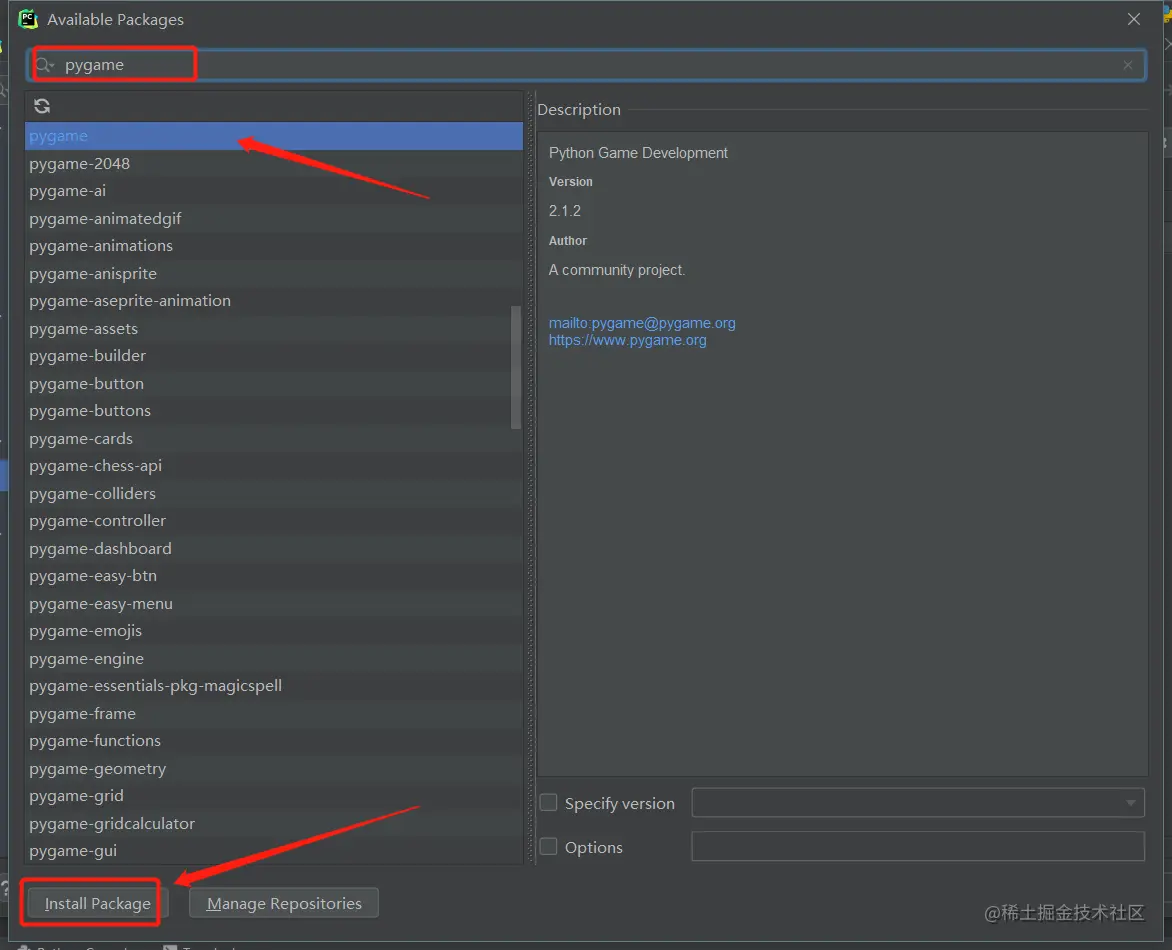Select pygame-colliders package
This screenshot has width=1172, height=950.
(274, 493)
